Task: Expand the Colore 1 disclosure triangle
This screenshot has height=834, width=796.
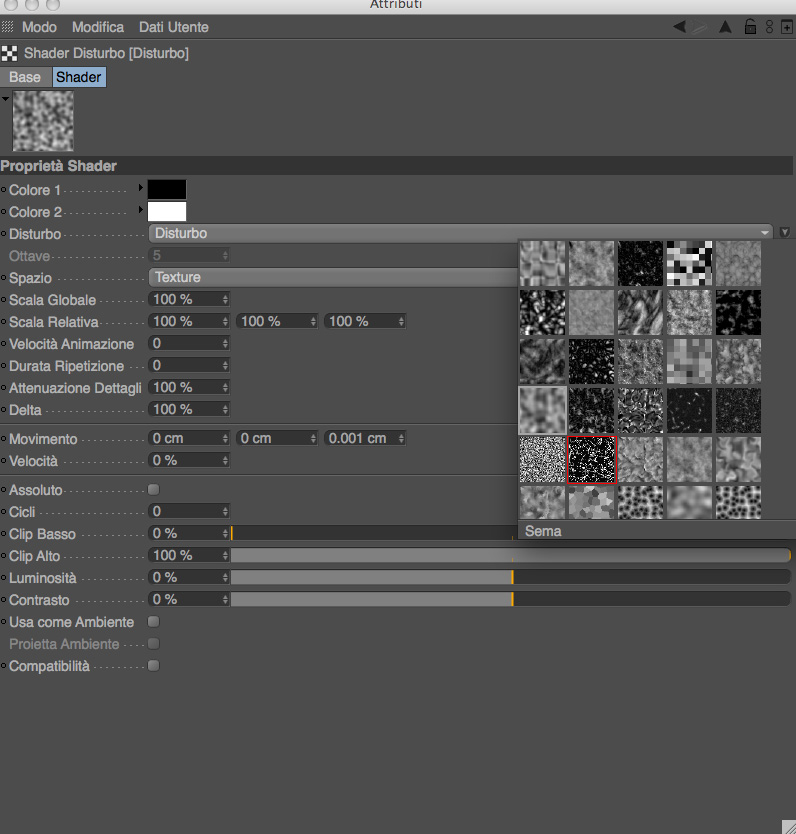Action: pos(140,188)
